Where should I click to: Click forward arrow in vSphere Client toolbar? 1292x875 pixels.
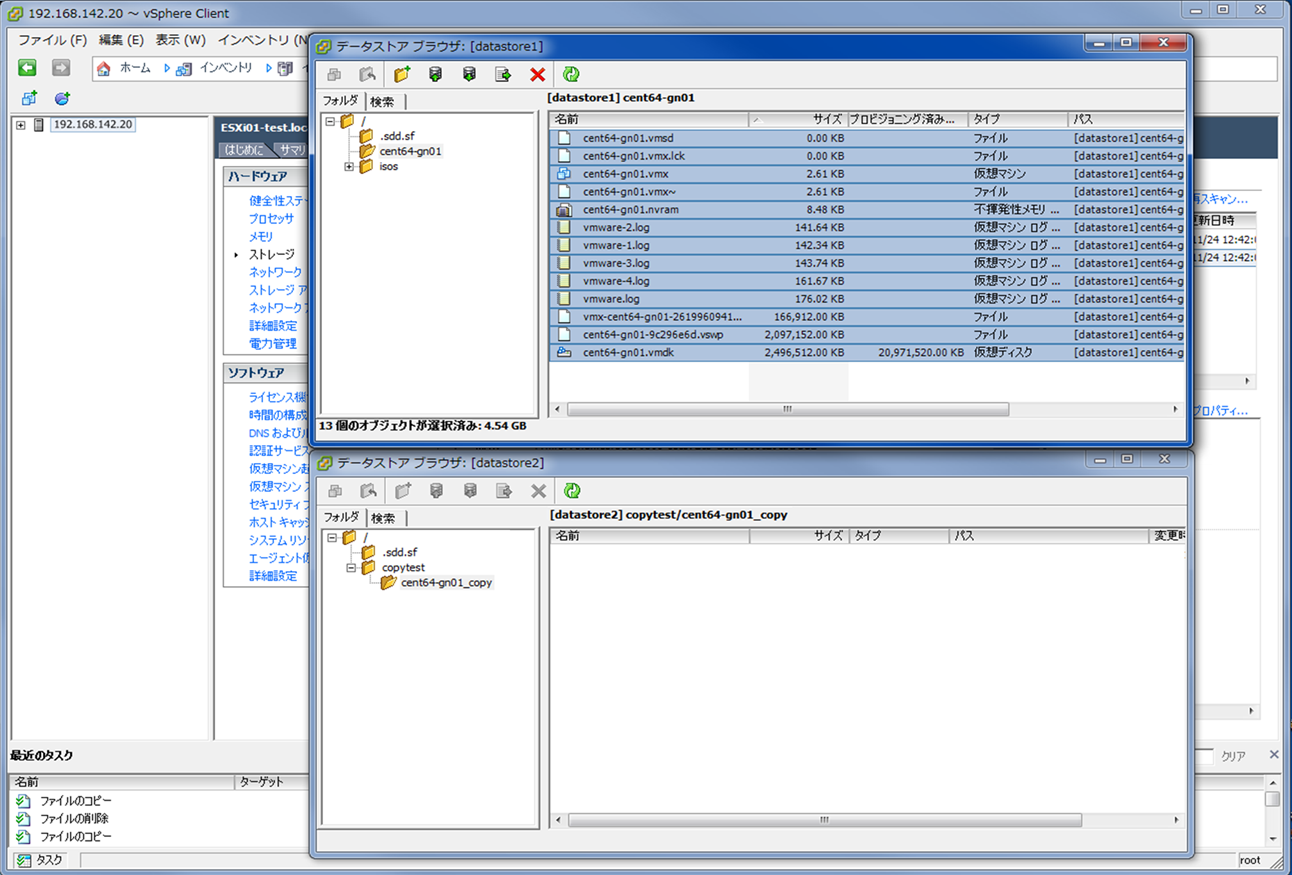(x=61, y=68)
